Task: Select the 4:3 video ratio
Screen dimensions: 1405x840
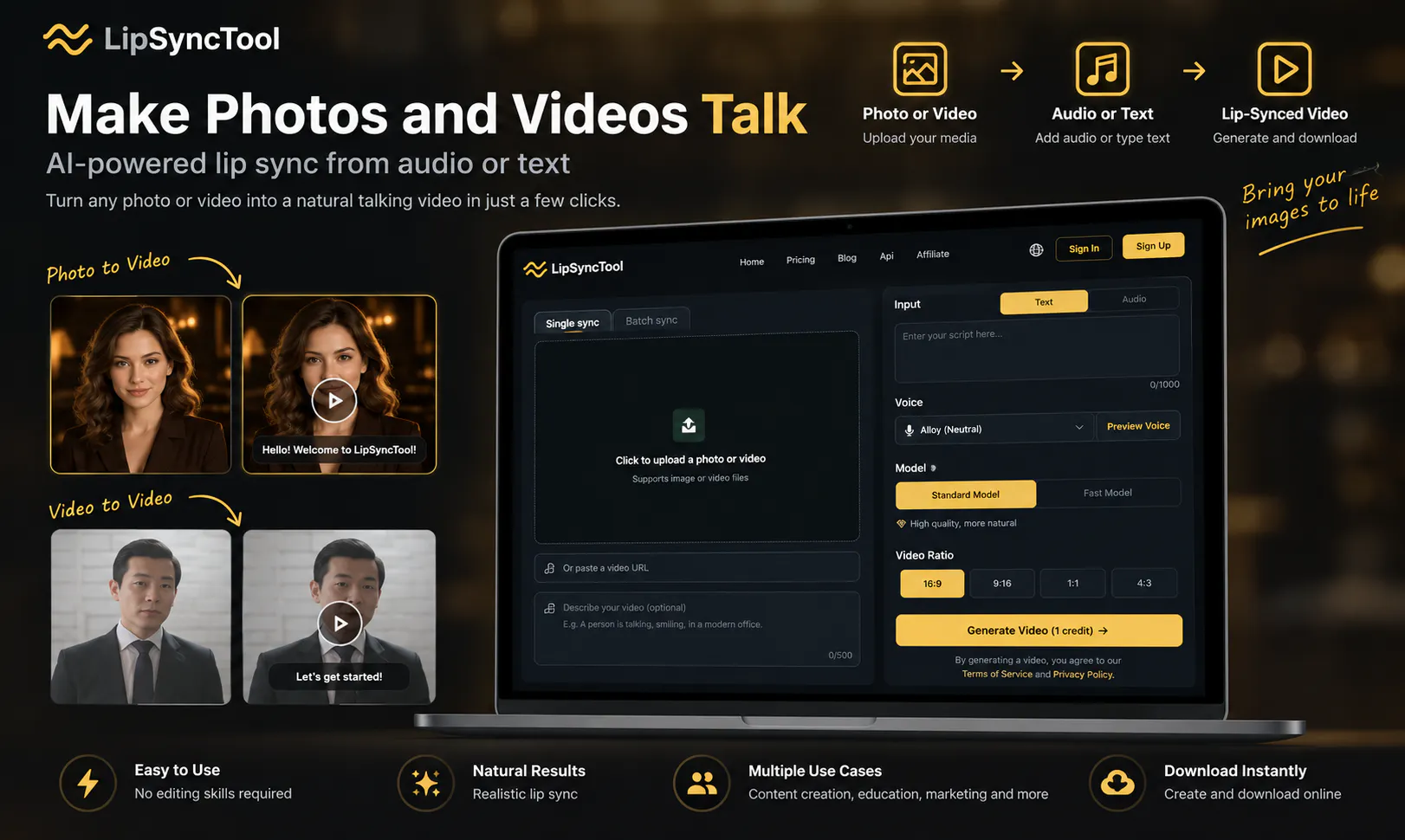Action: point(1144,583)
